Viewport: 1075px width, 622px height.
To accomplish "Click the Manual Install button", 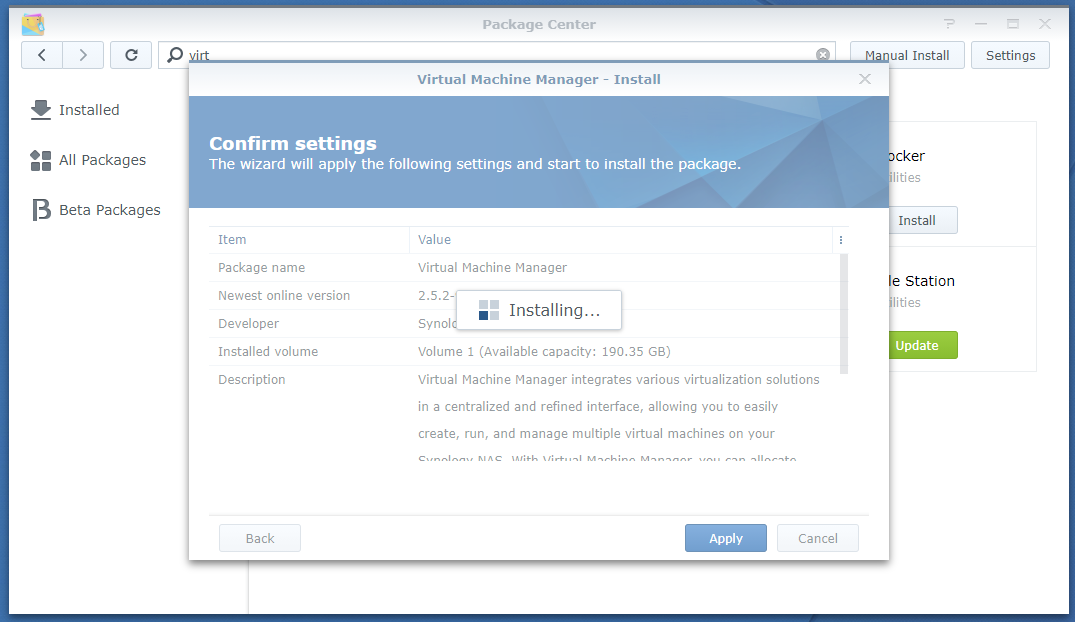I will tap(907, 55).
